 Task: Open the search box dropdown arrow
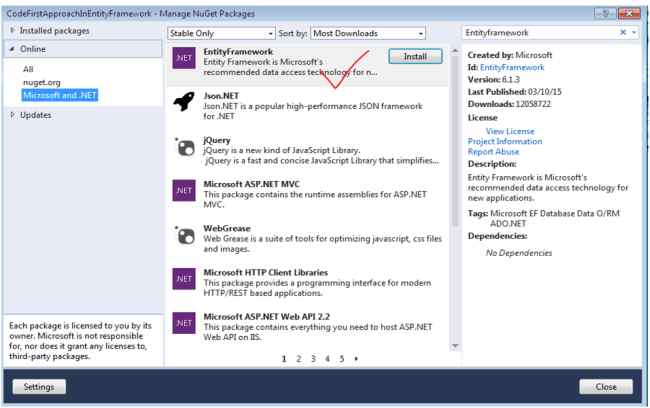[634, 32]
